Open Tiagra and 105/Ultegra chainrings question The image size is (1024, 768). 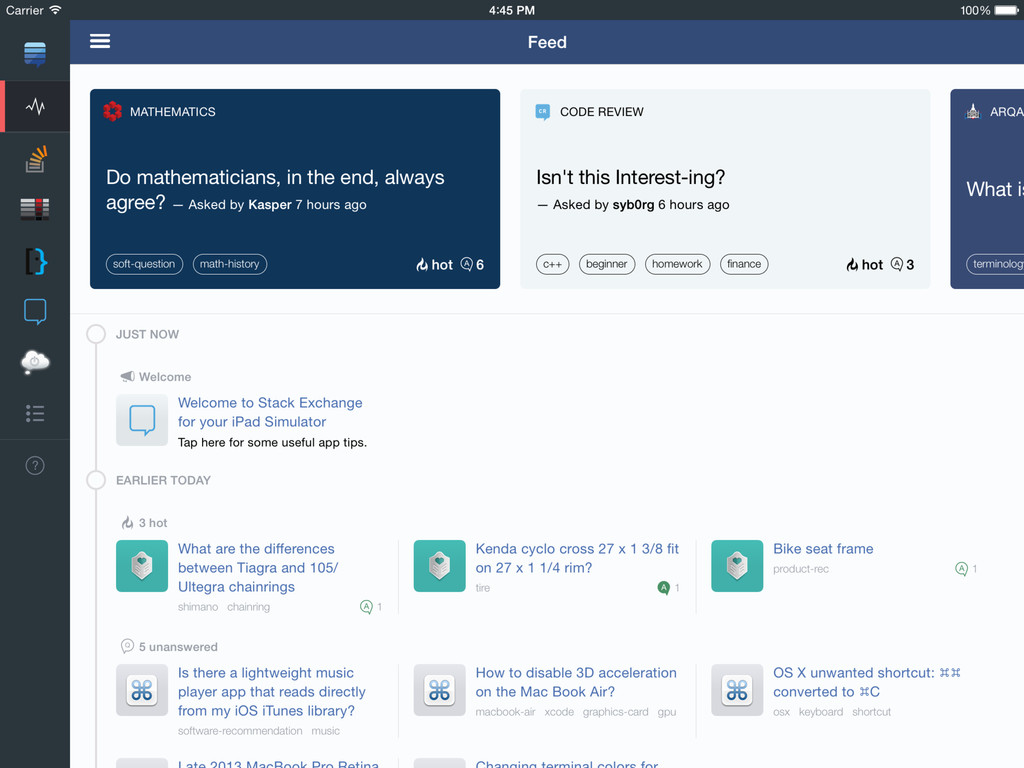click(258, 568)
